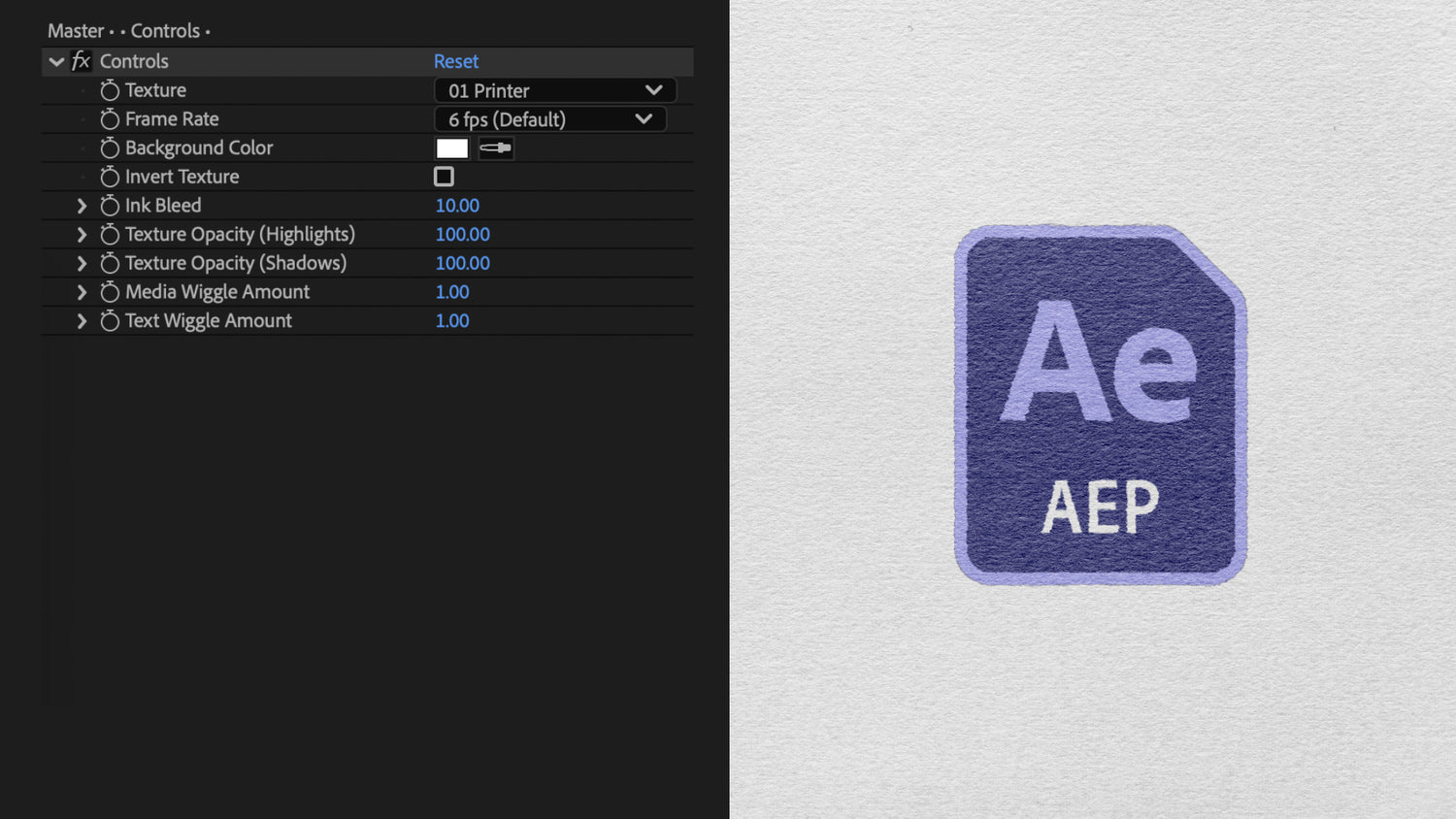This screenshot has width=1456, height=819.
Task: Open the Texture dropdown showing 01 Printer
Action: point(554,90)
